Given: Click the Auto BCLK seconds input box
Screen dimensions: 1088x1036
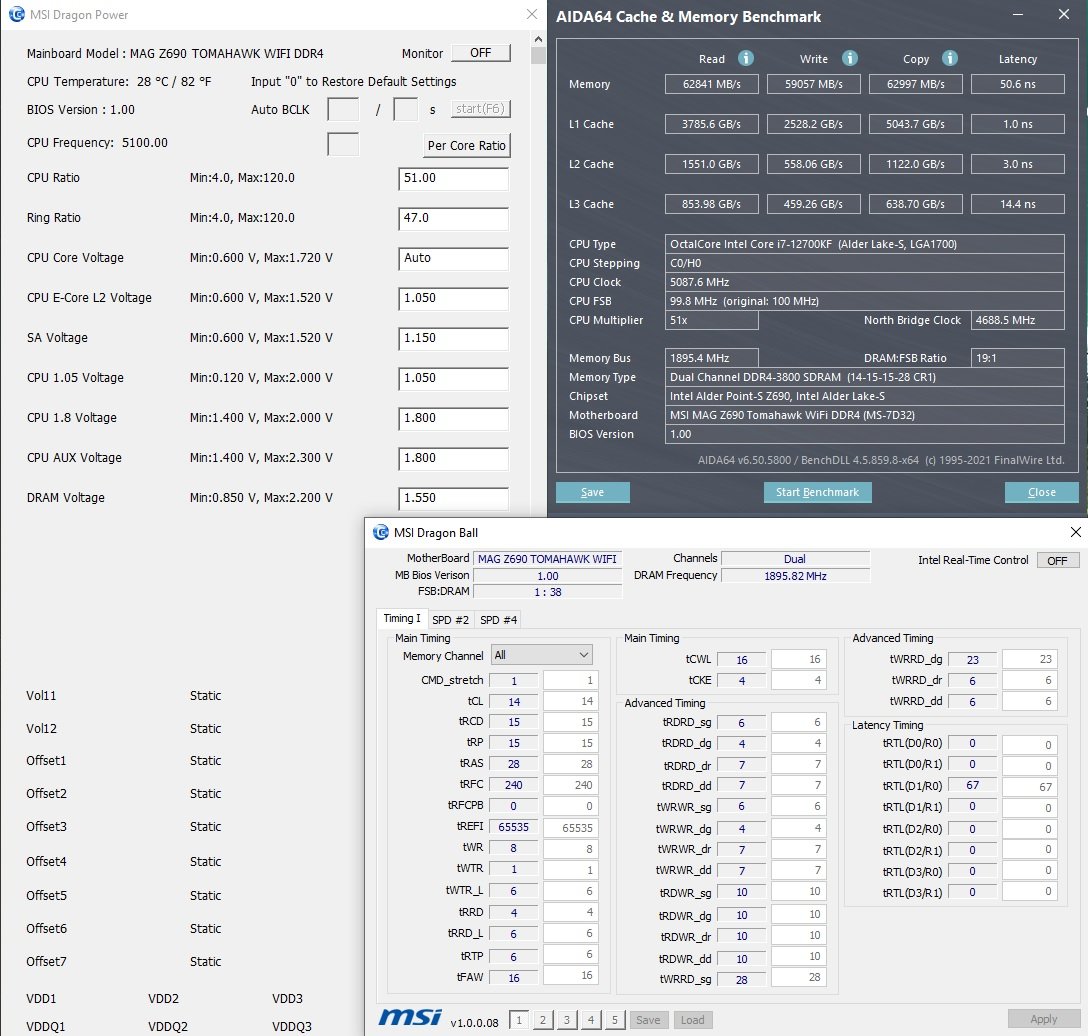Looking at the screenshot, I should tap(406, 110).
